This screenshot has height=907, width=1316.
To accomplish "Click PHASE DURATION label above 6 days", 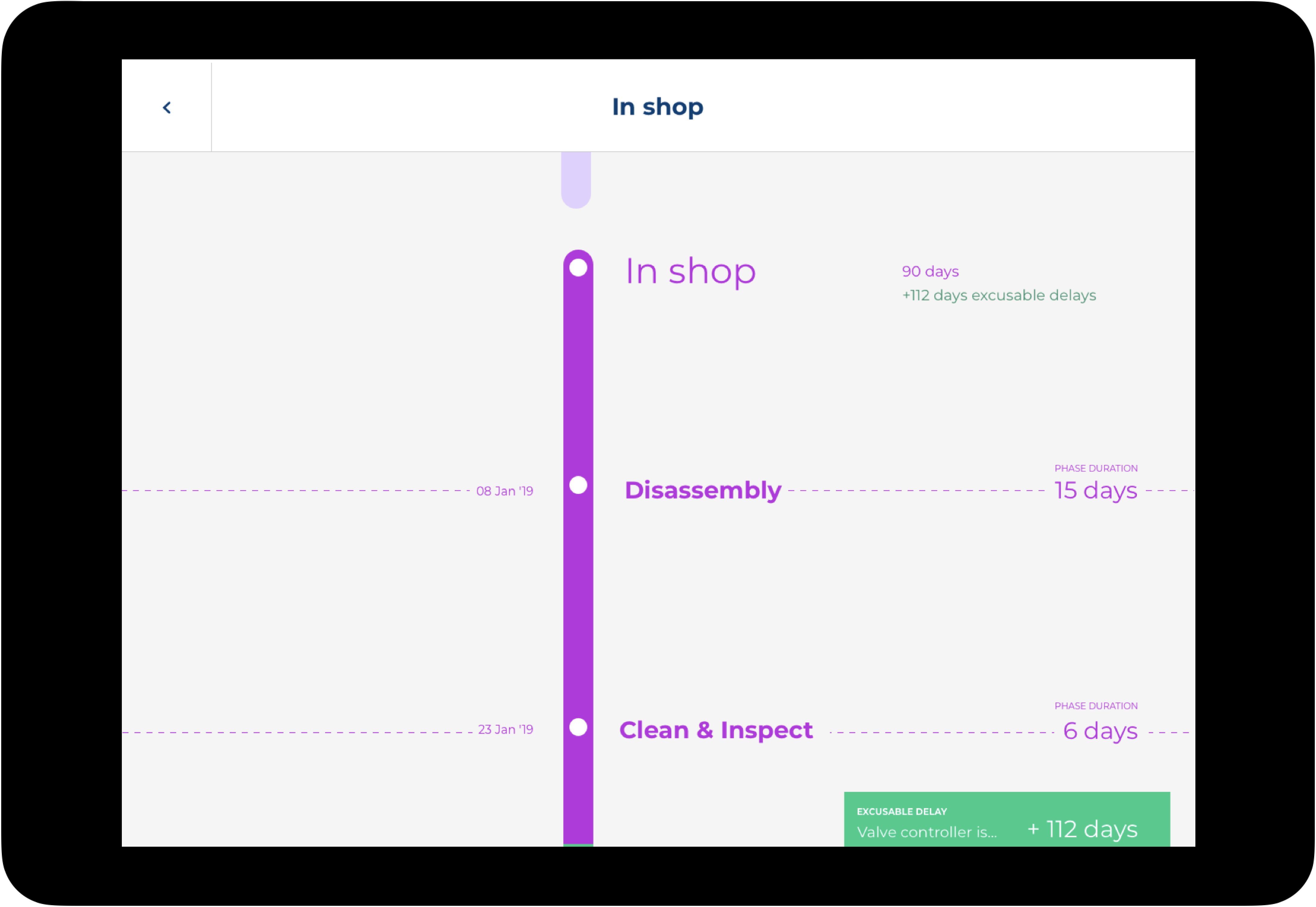I will (1096, 706).
